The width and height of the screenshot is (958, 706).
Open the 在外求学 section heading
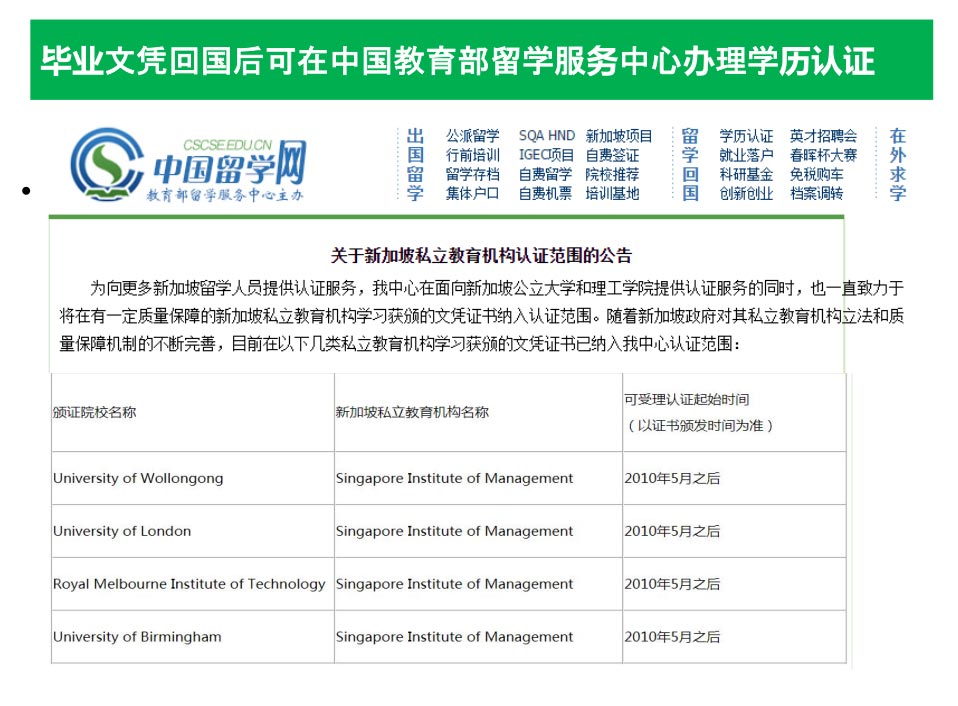(897, 164)
